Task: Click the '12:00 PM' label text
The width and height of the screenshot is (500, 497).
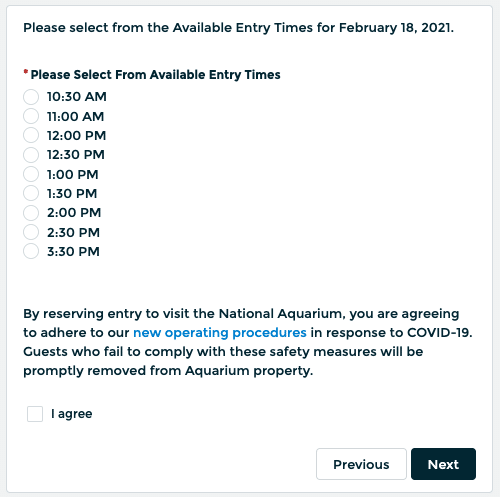Action: point(76,136)
